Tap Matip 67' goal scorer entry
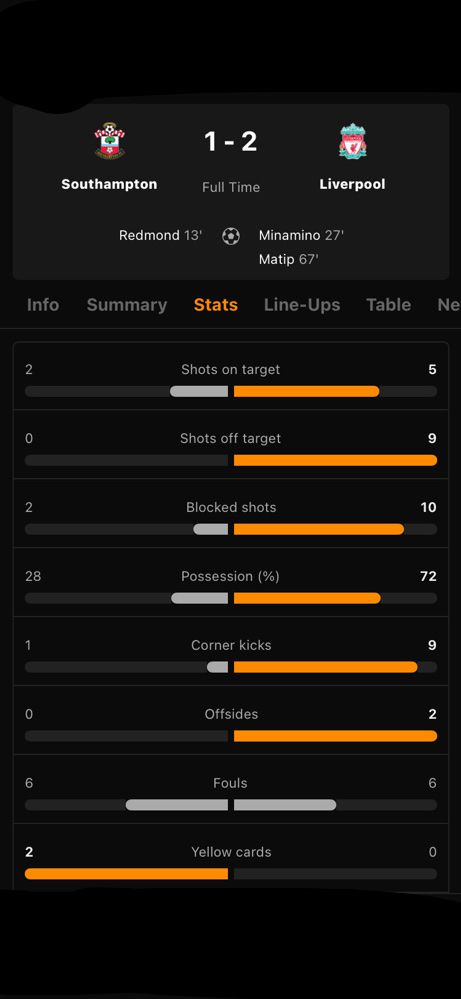This screenshot has width=461, height=999. coord(288,259)
